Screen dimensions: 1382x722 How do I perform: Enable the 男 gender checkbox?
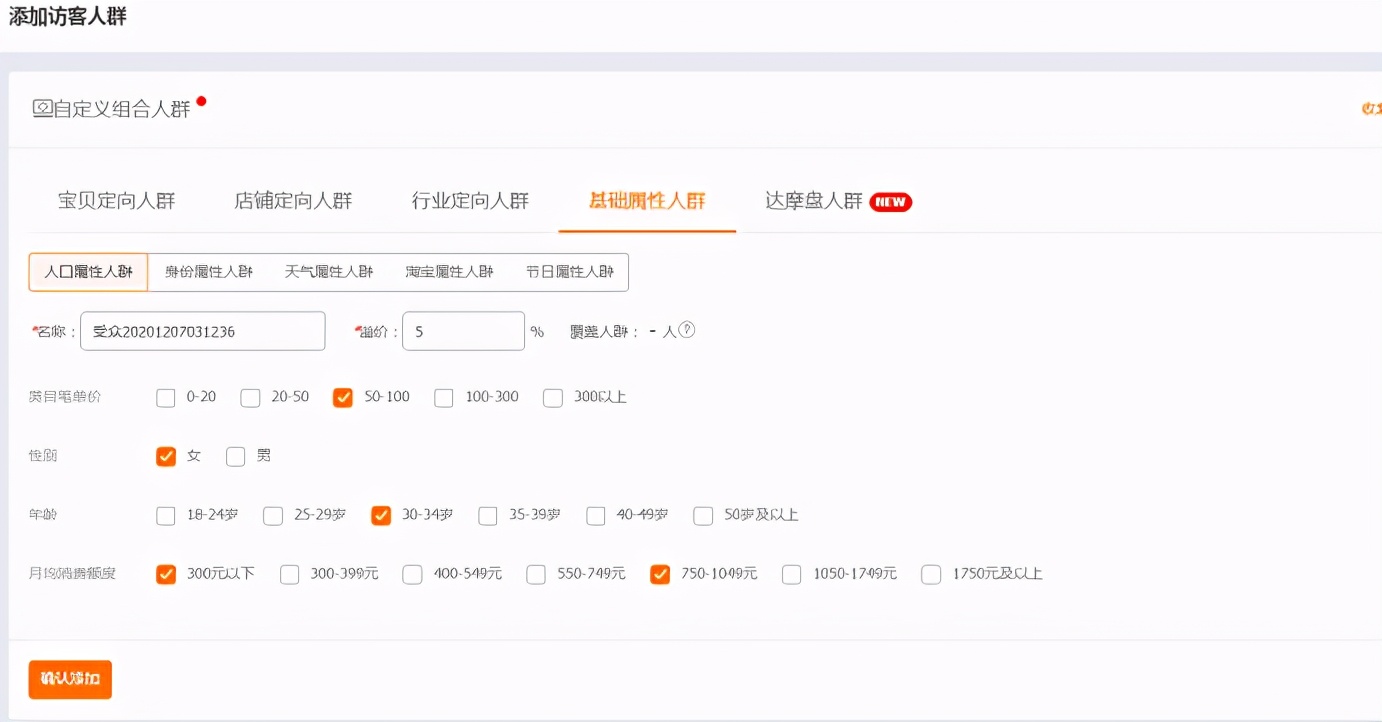click(235, 456)
